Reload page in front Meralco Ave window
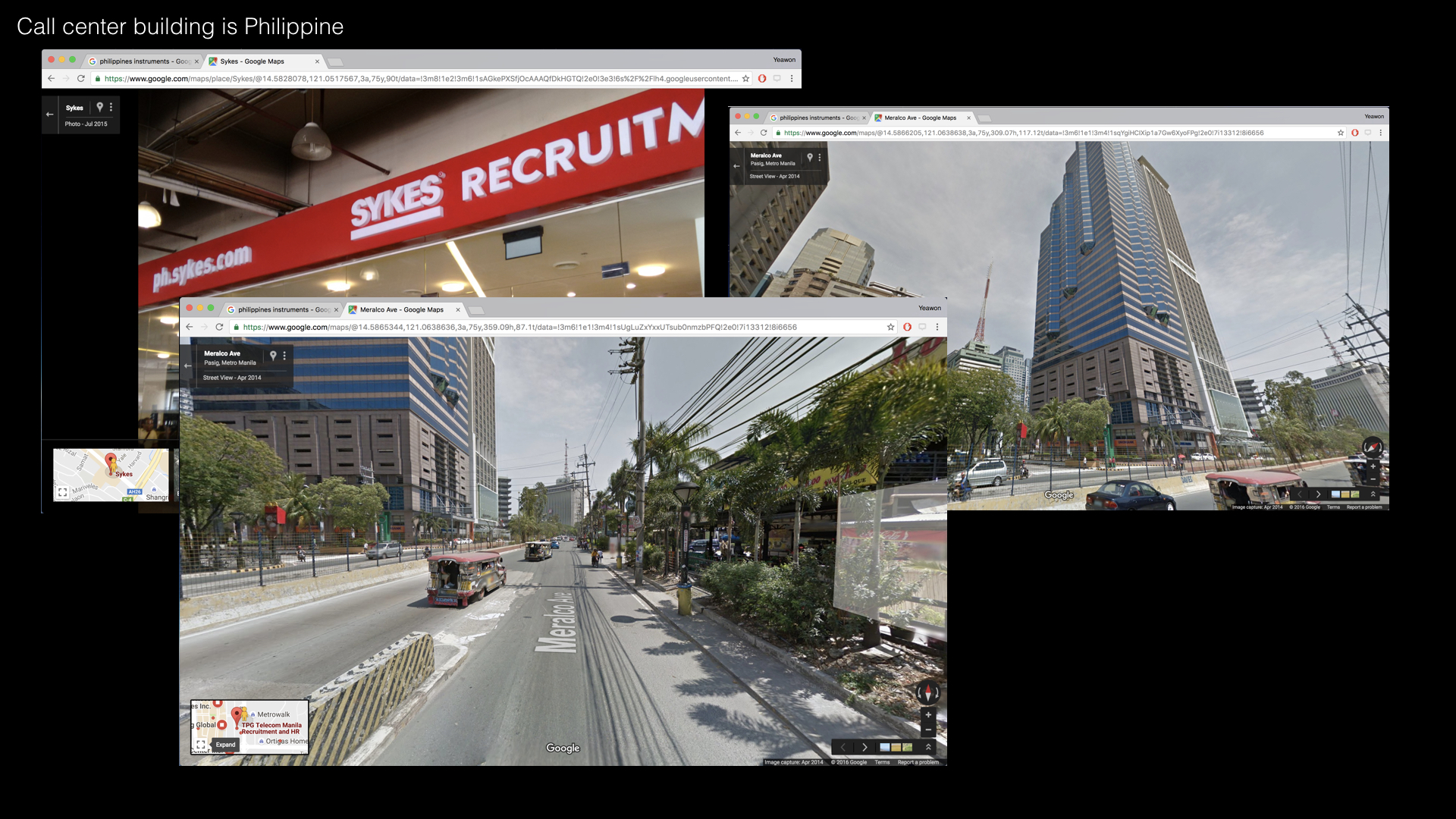Viewport: 1456px width, 819px height. tap(220, 327)
